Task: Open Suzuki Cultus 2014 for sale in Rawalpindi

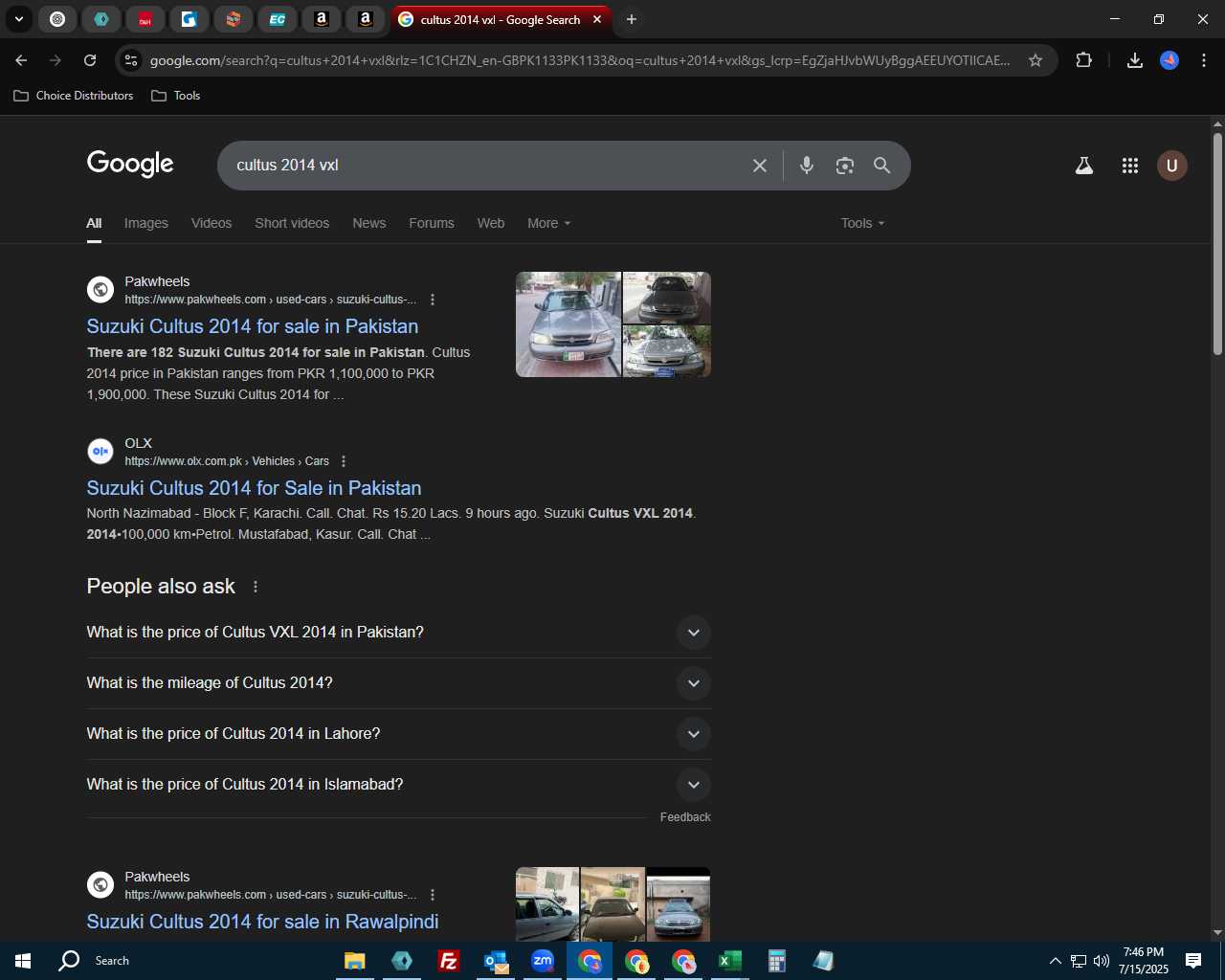Action: click(262, 922)
